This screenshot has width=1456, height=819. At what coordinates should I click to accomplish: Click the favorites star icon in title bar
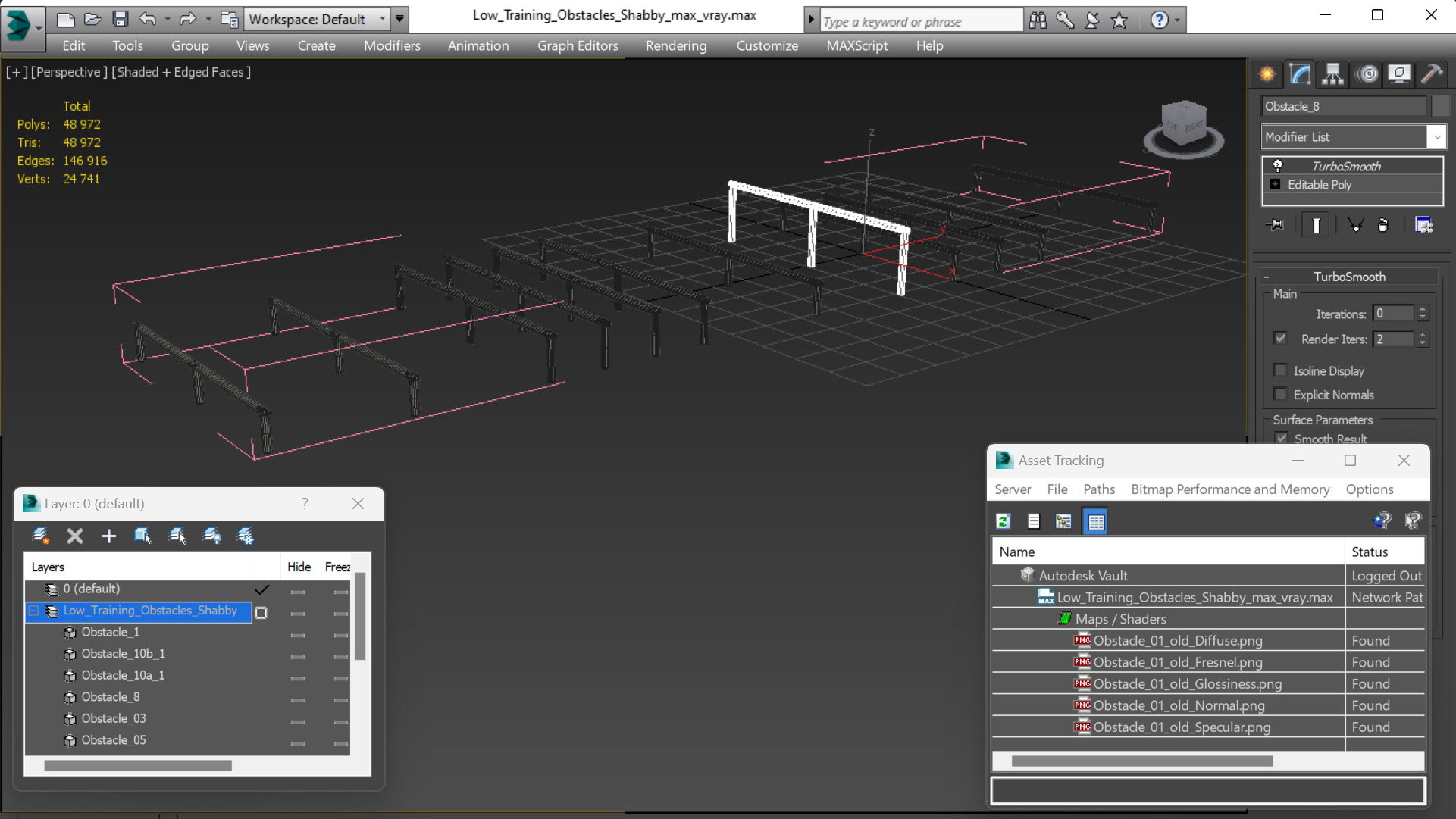tap(1119, 20)
